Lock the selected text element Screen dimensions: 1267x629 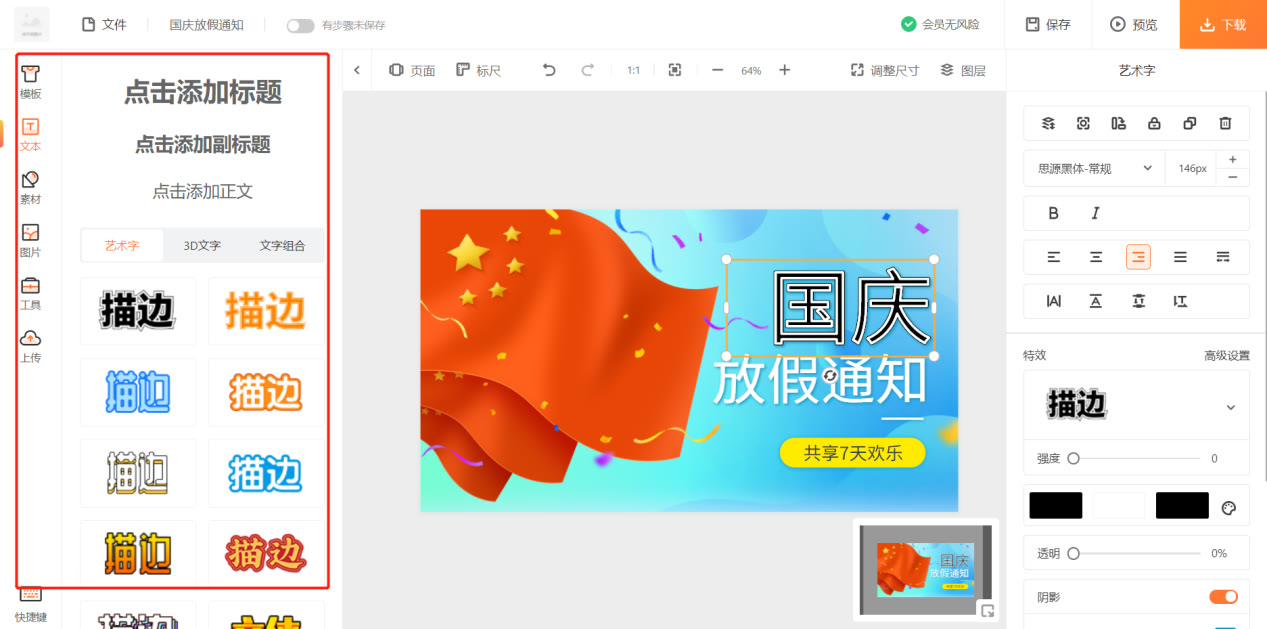click(x=1155, y=122)
